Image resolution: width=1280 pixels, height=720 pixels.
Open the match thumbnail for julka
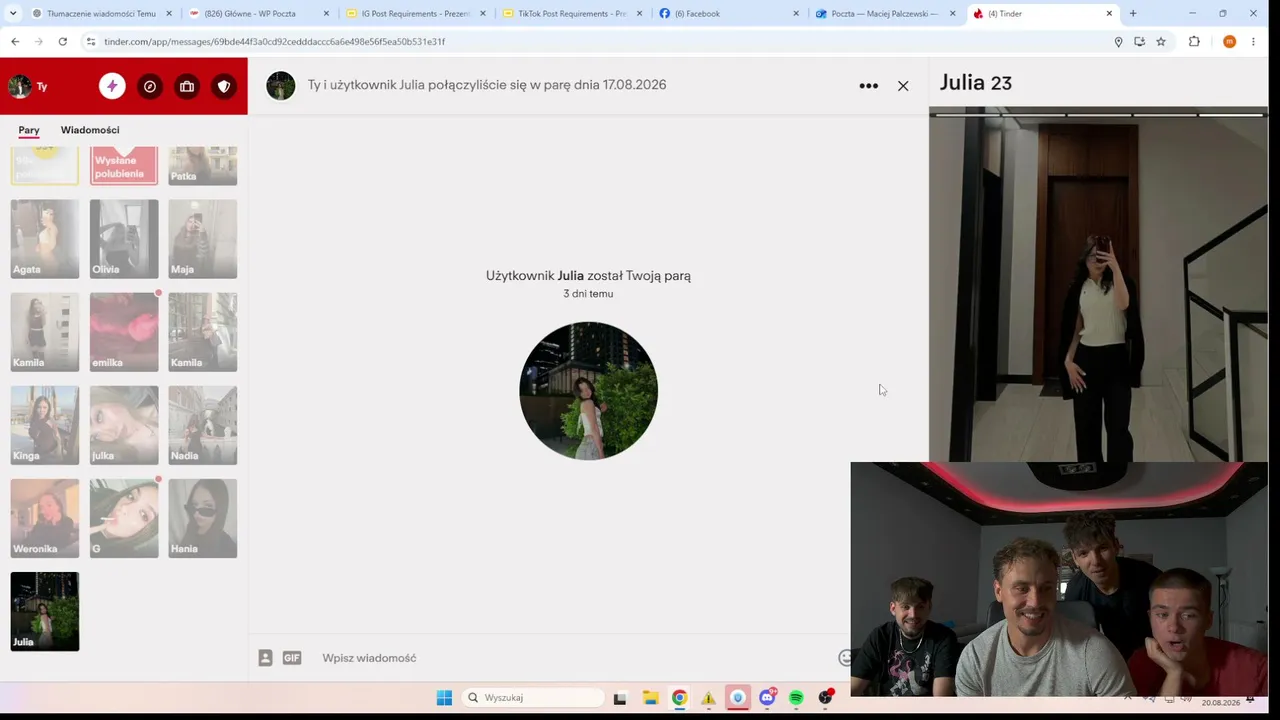pyautogui.click(x=124, y=425)
